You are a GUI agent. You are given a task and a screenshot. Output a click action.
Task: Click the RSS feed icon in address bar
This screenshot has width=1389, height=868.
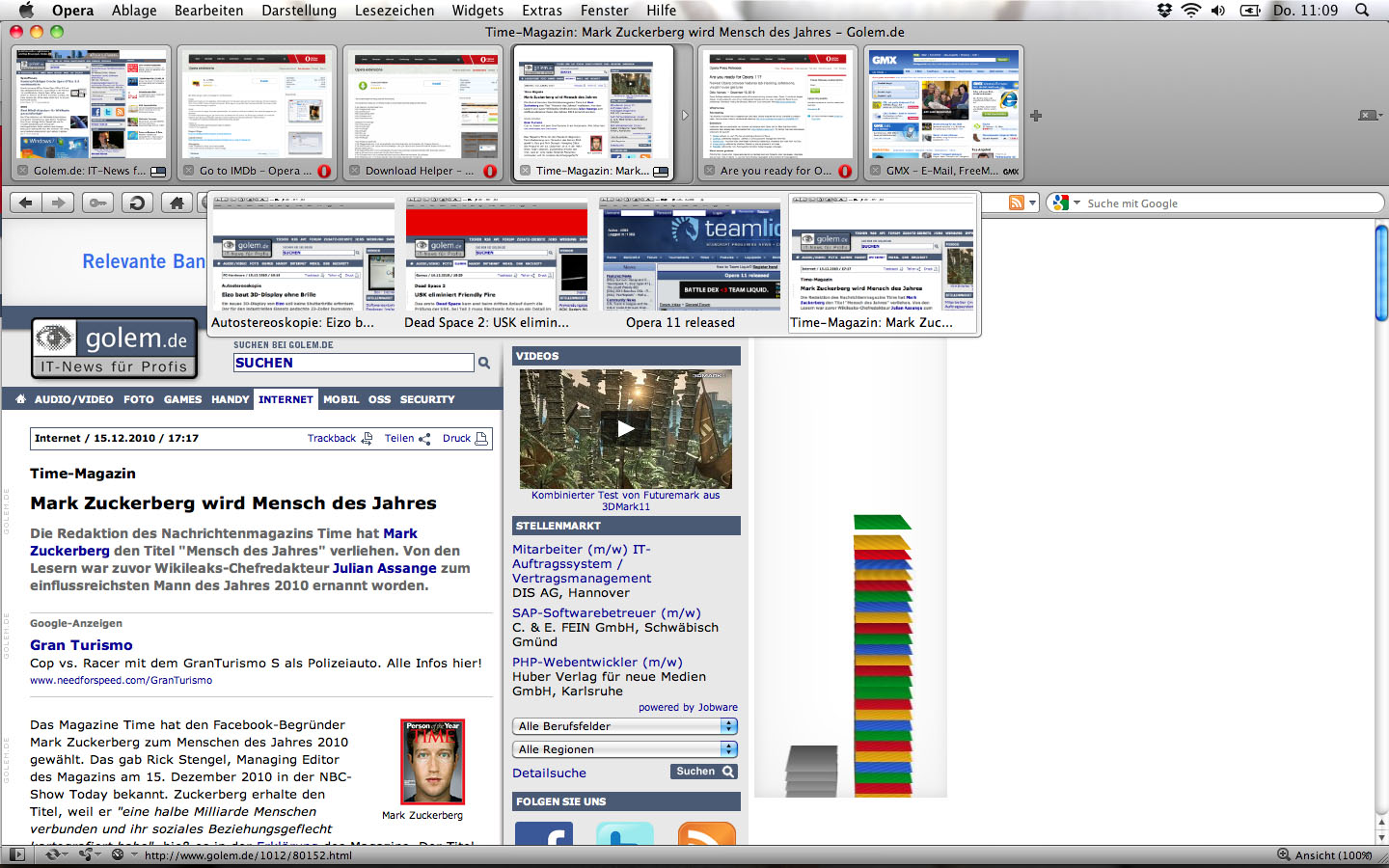point(1016,203)
